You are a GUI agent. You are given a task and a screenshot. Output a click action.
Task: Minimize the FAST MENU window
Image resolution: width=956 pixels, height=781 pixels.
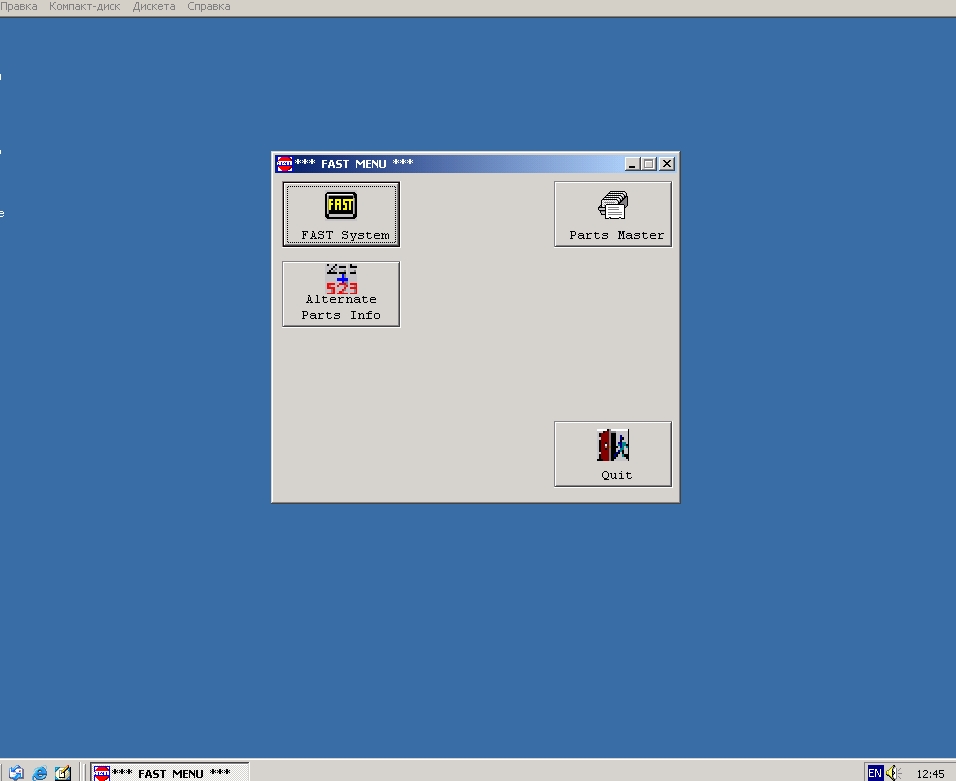(x=633, y=164)
